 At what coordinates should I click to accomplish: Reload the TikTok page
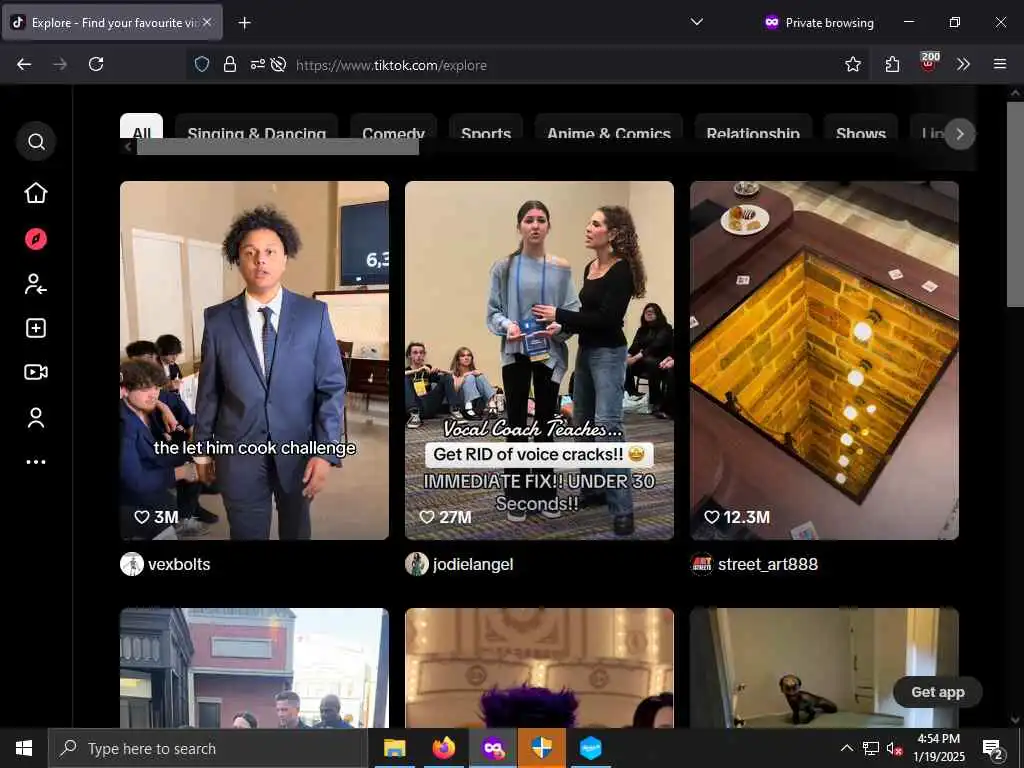96,64
